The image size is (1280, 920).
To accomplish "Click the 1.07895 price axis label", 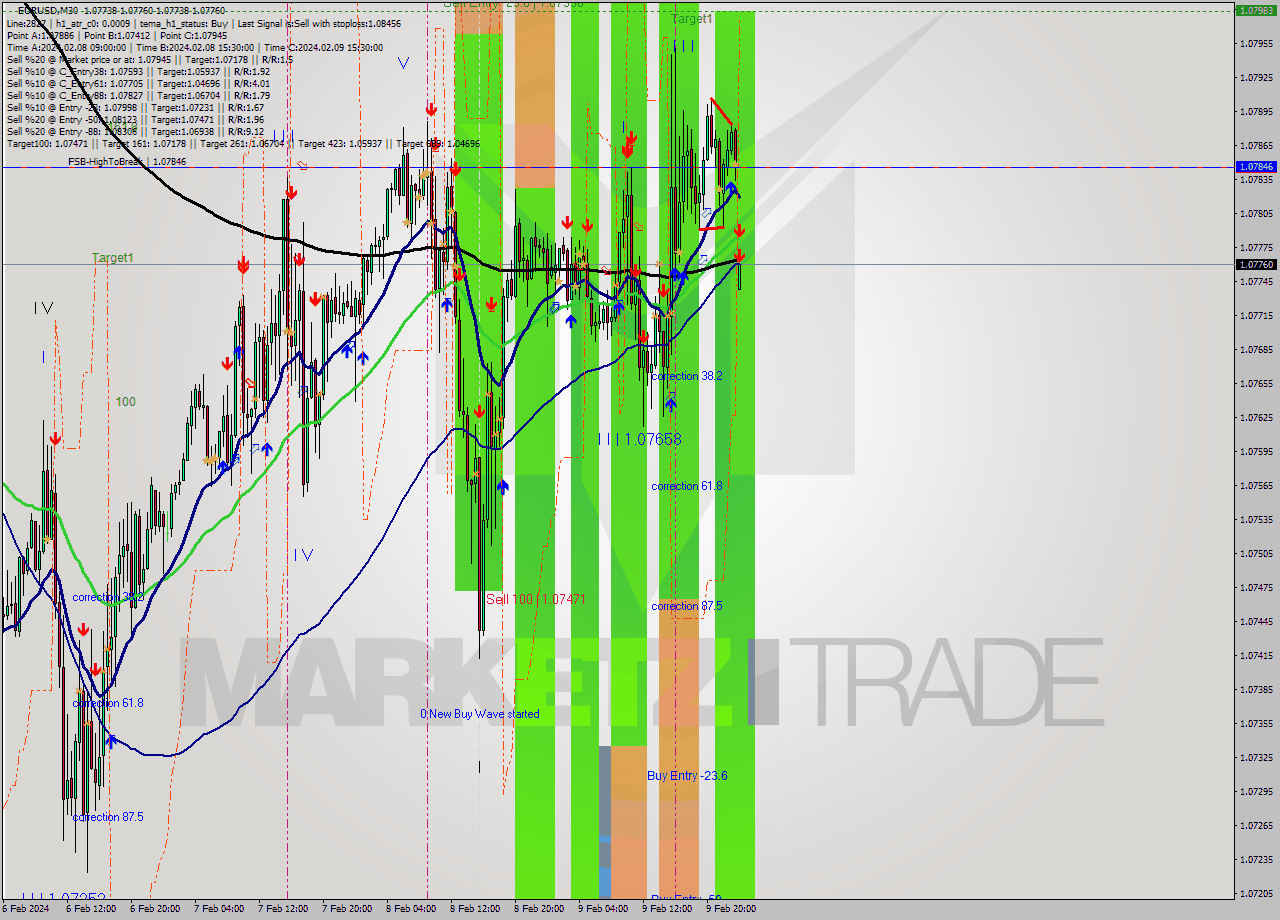I will [1256, 111].
